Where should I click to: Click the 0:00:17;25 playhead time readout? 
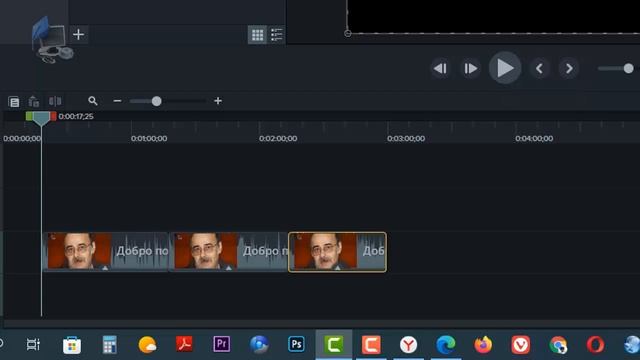[x=76, y=116]
